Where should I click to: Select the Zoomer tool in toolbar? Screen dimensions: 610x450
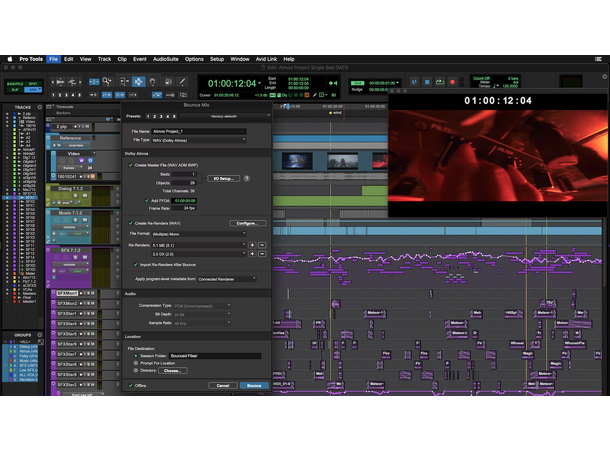tap(107, 81)
